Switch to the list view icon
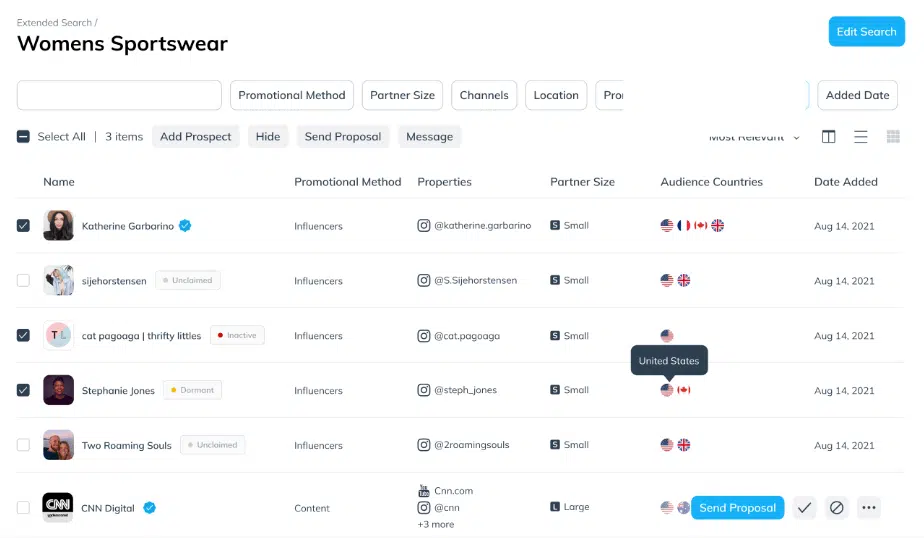 click(x=860, y=137)
